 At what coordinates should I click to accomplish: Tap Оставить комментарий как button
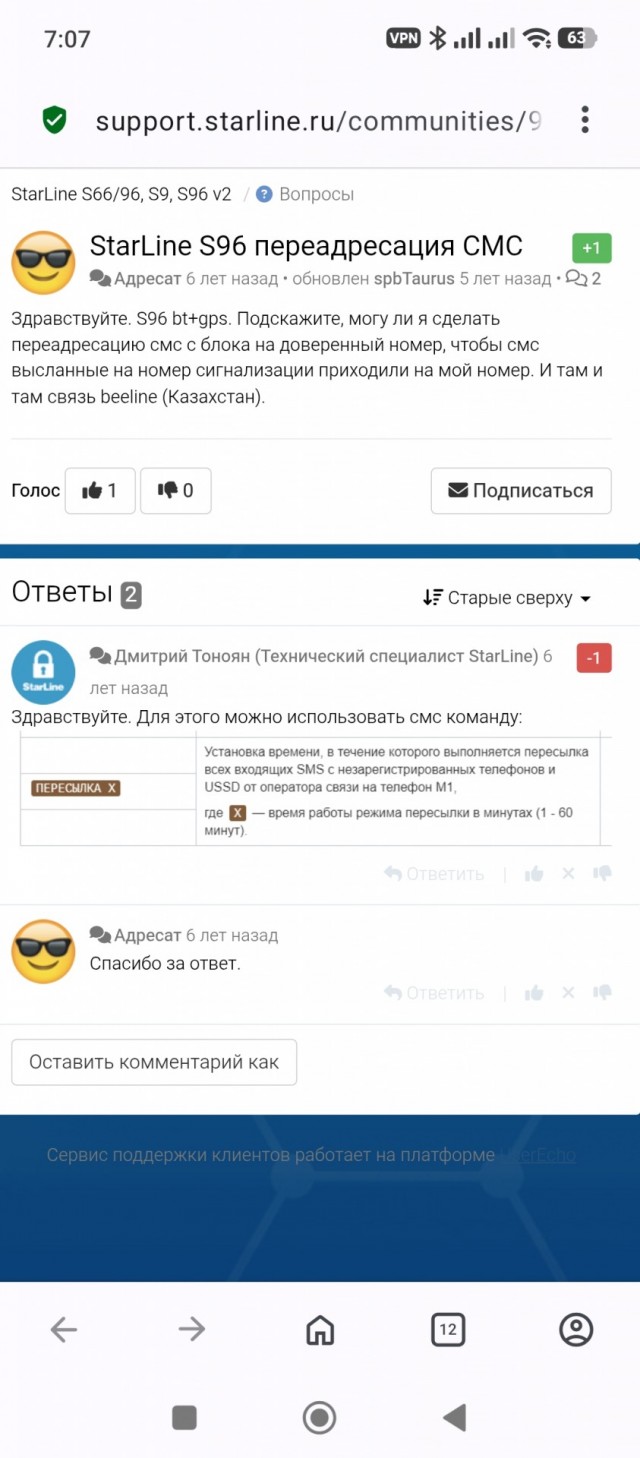(154, 1062)
